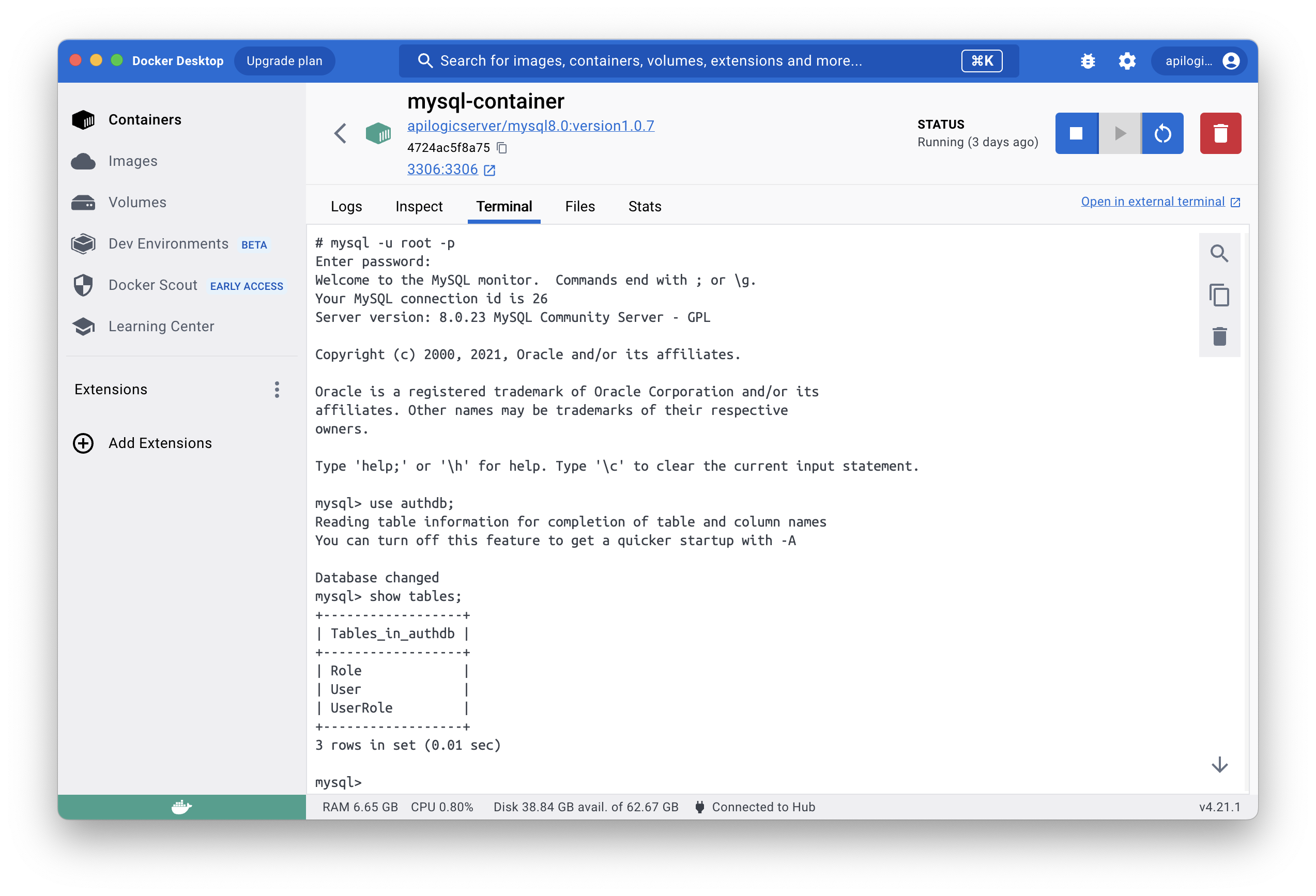Select the Inspect tab
This screenshot has width=1316, height=896.
tap(419, 207)
